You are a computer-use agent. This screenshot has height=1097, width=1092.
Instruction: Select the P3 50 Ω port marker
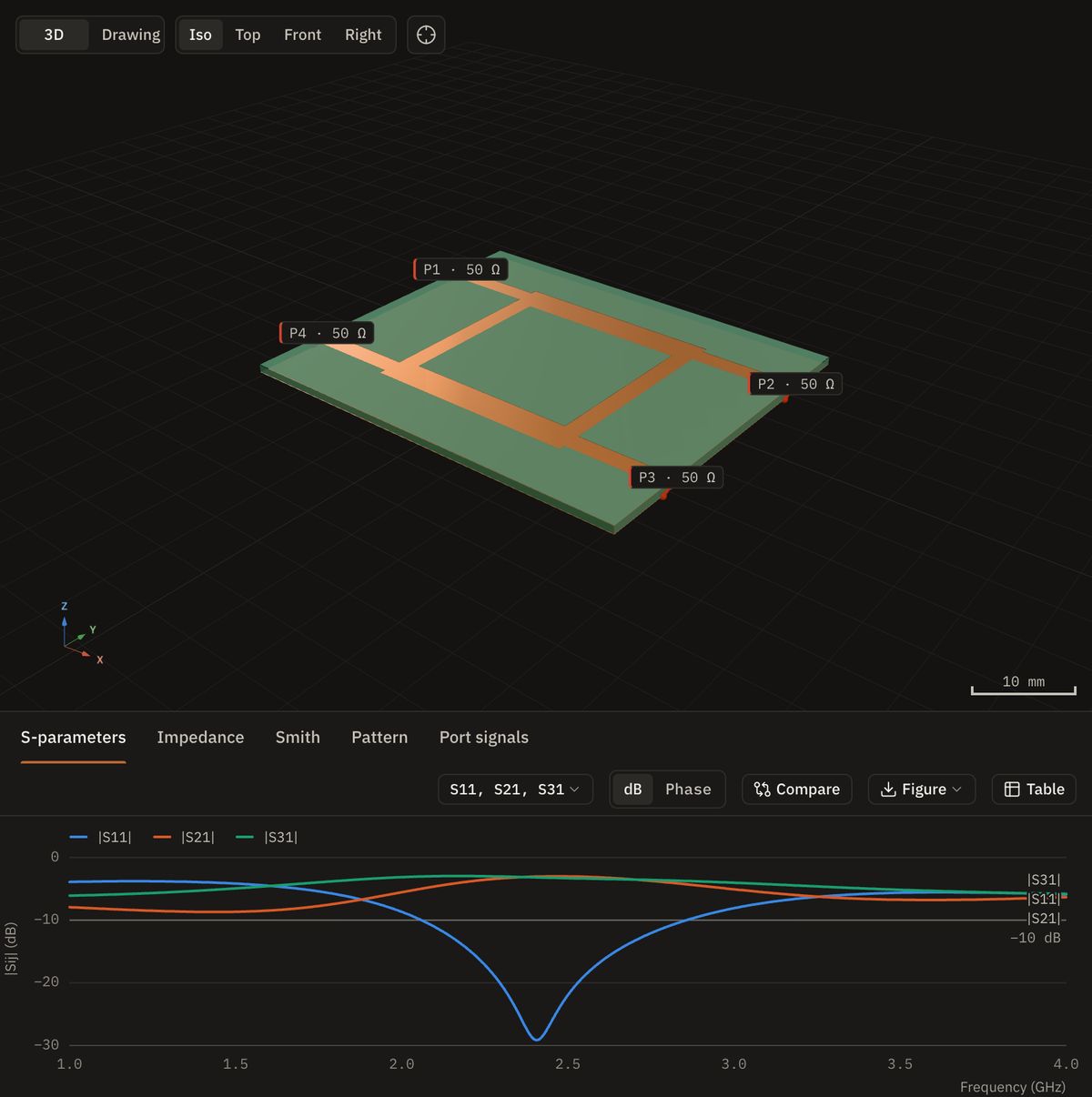click(676, 478)
